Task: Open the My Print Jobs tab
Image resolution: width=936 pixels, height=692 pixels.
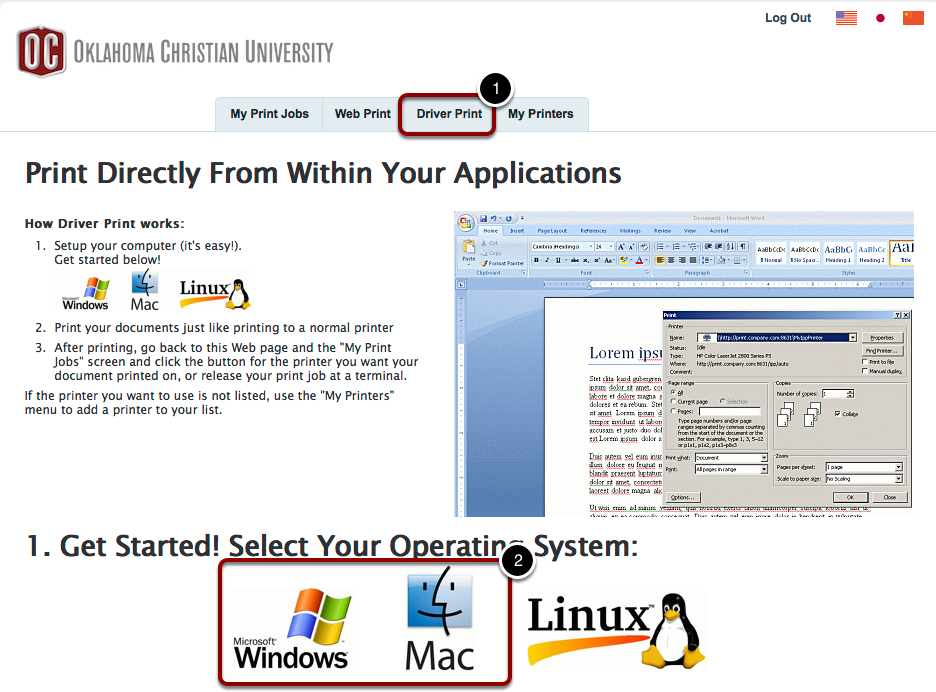Action: (269, 113)
